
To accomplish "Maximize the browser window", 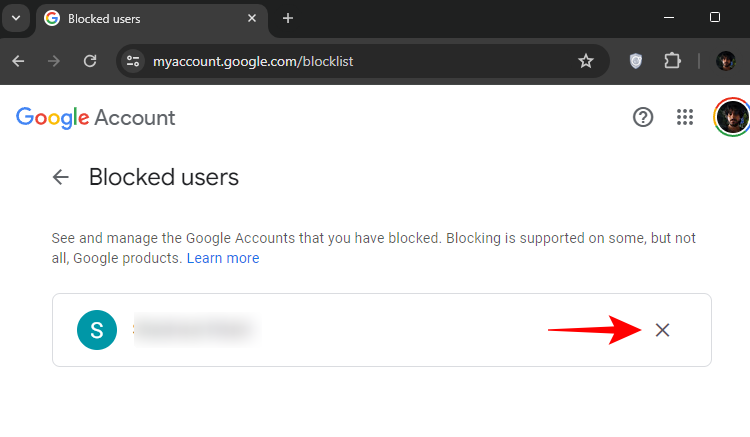I will click(715, 18).
